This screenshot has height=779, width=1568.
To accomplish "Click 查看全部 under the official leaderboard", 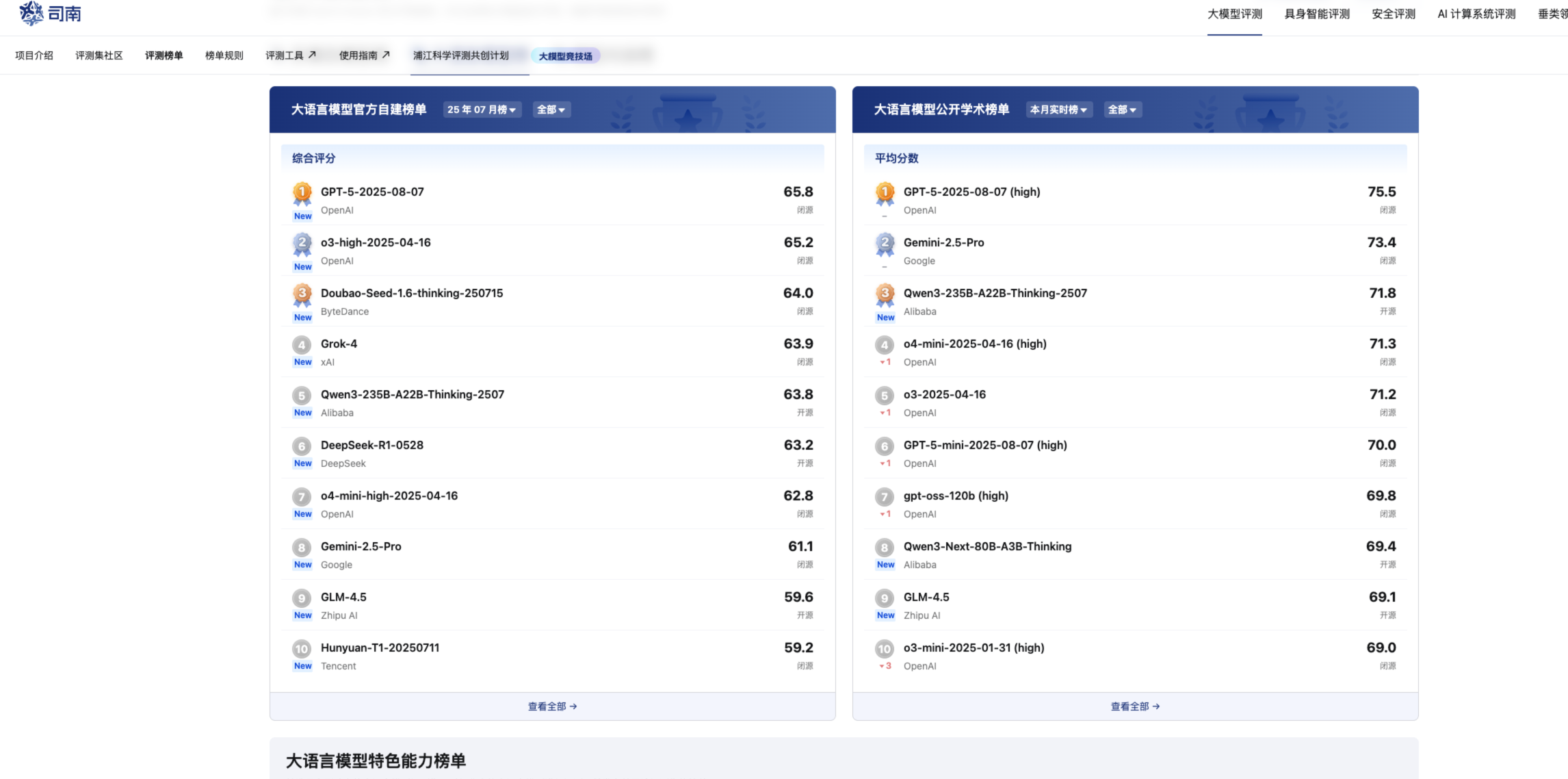I will coord(552,706).
